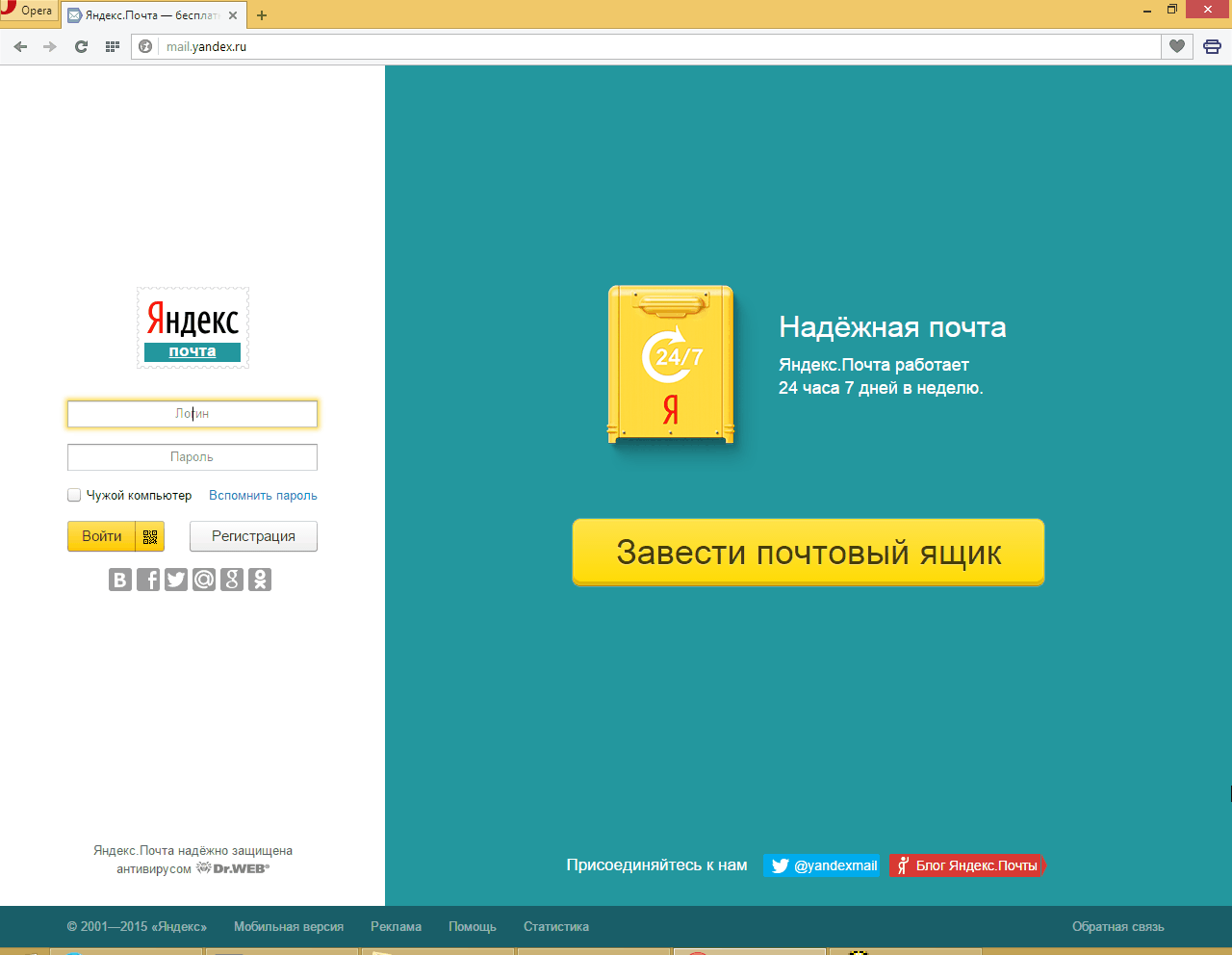Screen dimensions: 1232x955
Task: Sign in with Mail.ru @ icon
Action: 204,580
